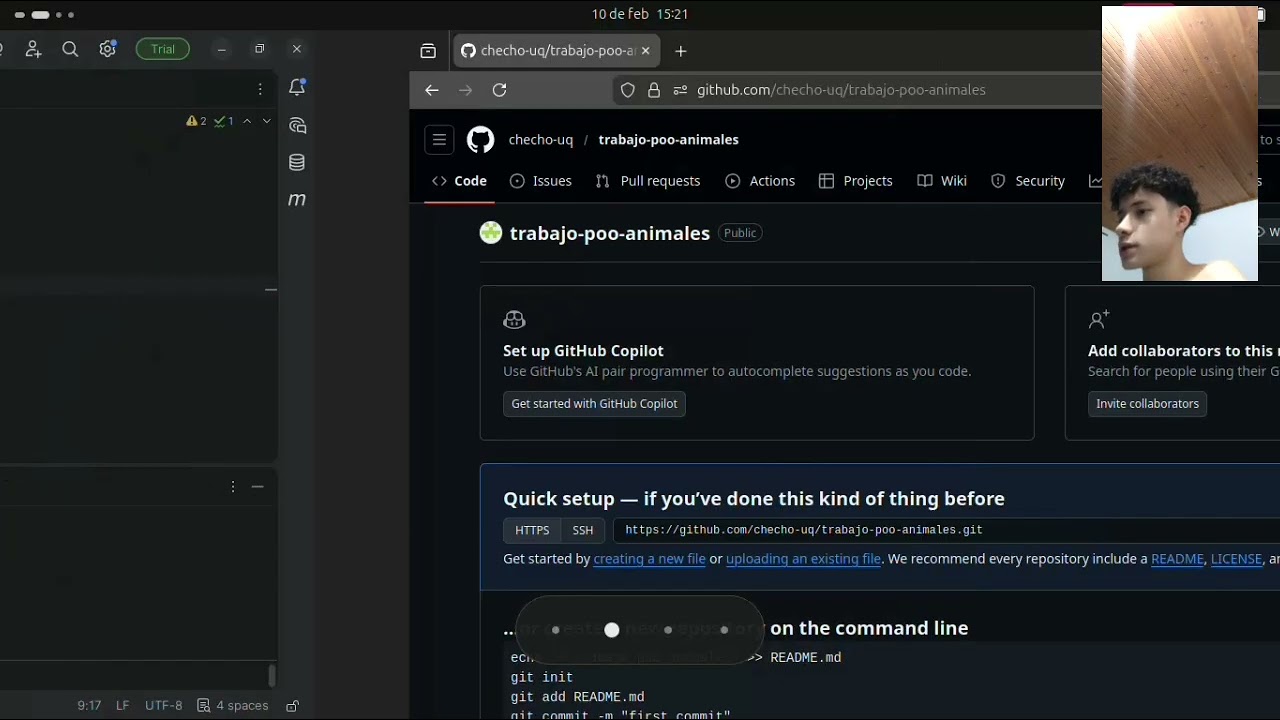Open the Maven tool window
1280x720 pixels.
(297, 199)
